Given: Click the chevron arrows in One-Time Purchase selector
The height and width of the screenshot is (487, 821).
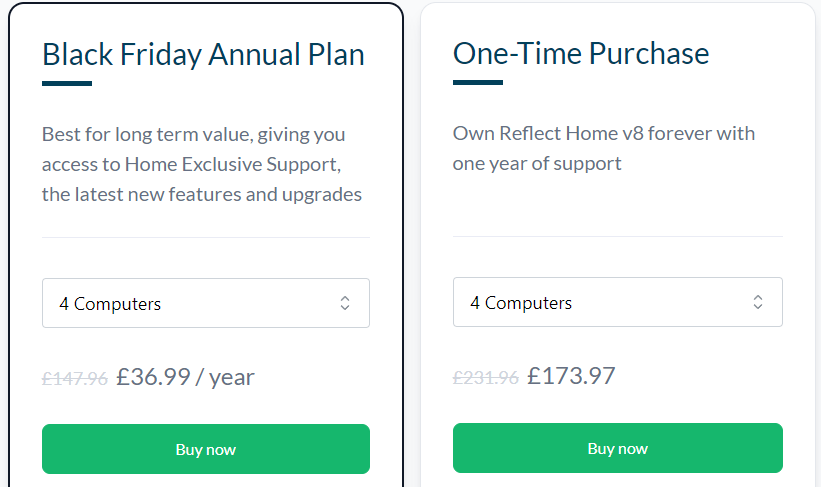Looking at the screenshot, I should point(758,302).
